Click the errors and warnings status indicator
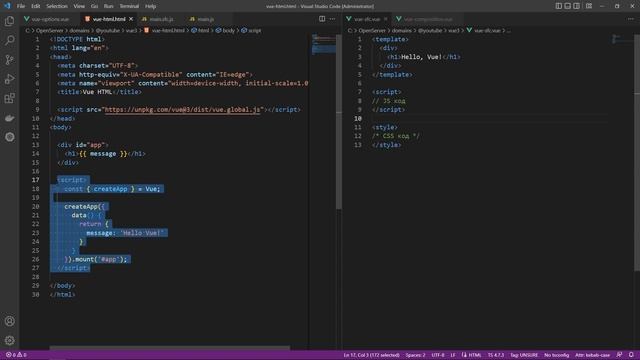 tap(16, 355)
